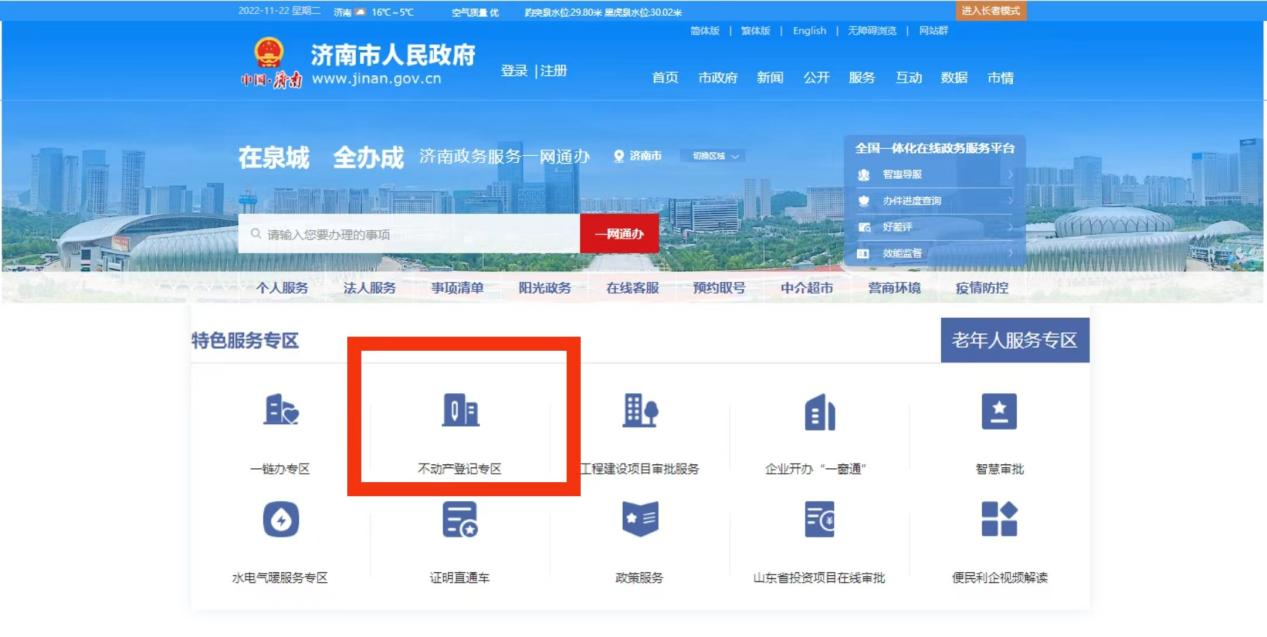
Task: Open the 智慧审批 icon
Action: 999,411
